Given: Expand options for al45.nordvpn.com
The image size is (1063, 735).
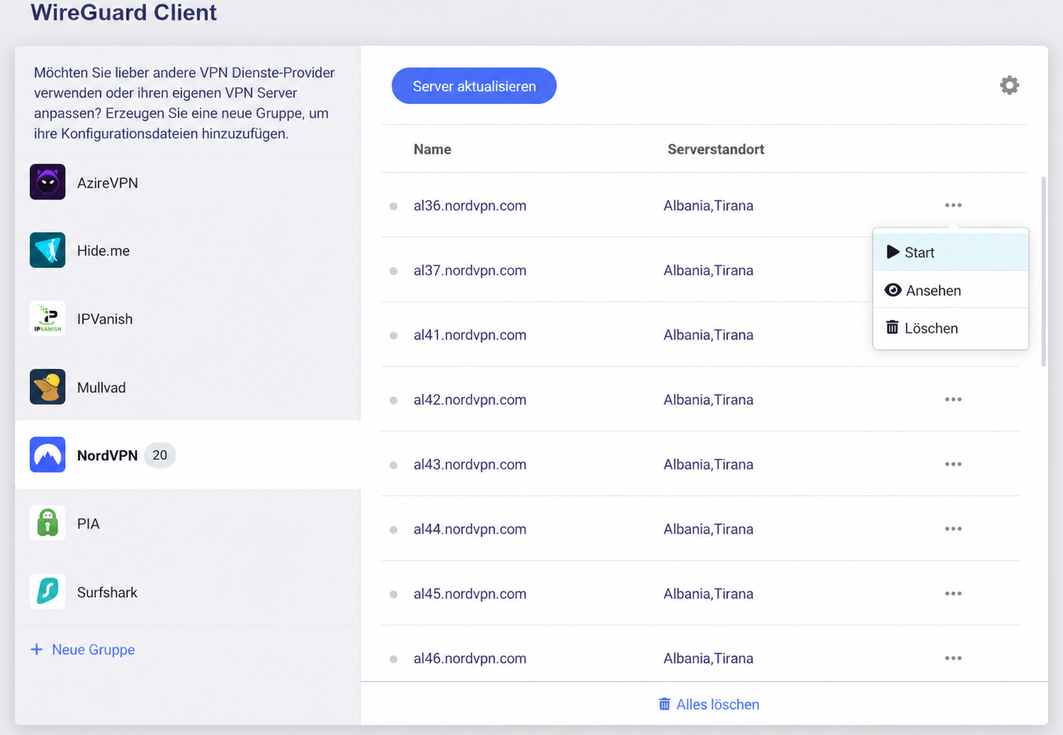Looking at the screenshot, I should click(953, 593).
